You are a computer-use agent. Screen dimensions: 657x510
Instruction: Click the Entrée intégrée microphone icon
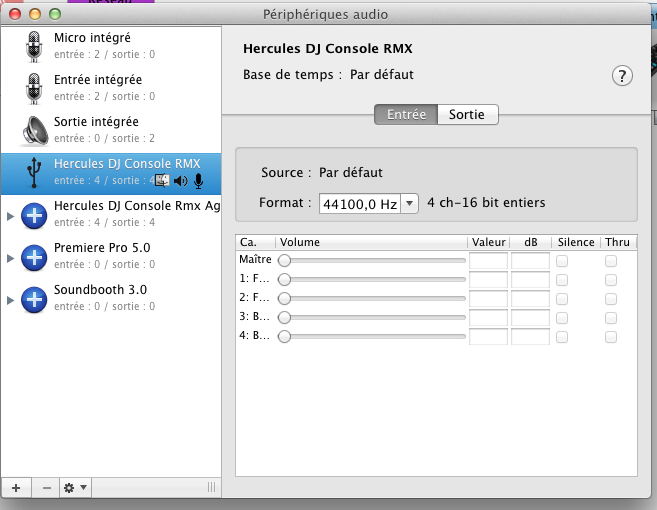click(34, 88)
